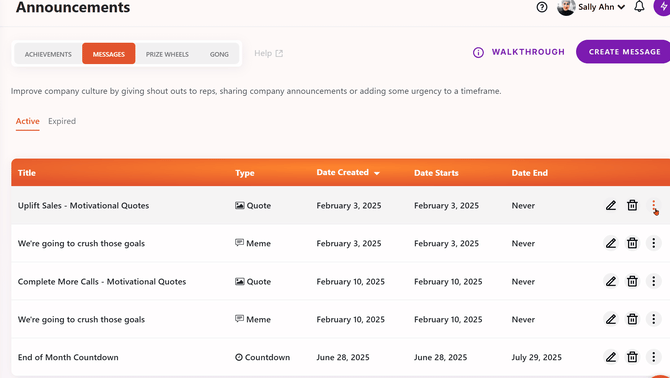Screen dimensions: 670x378
Task: Show Active messages tab
Action: (27, 121)
